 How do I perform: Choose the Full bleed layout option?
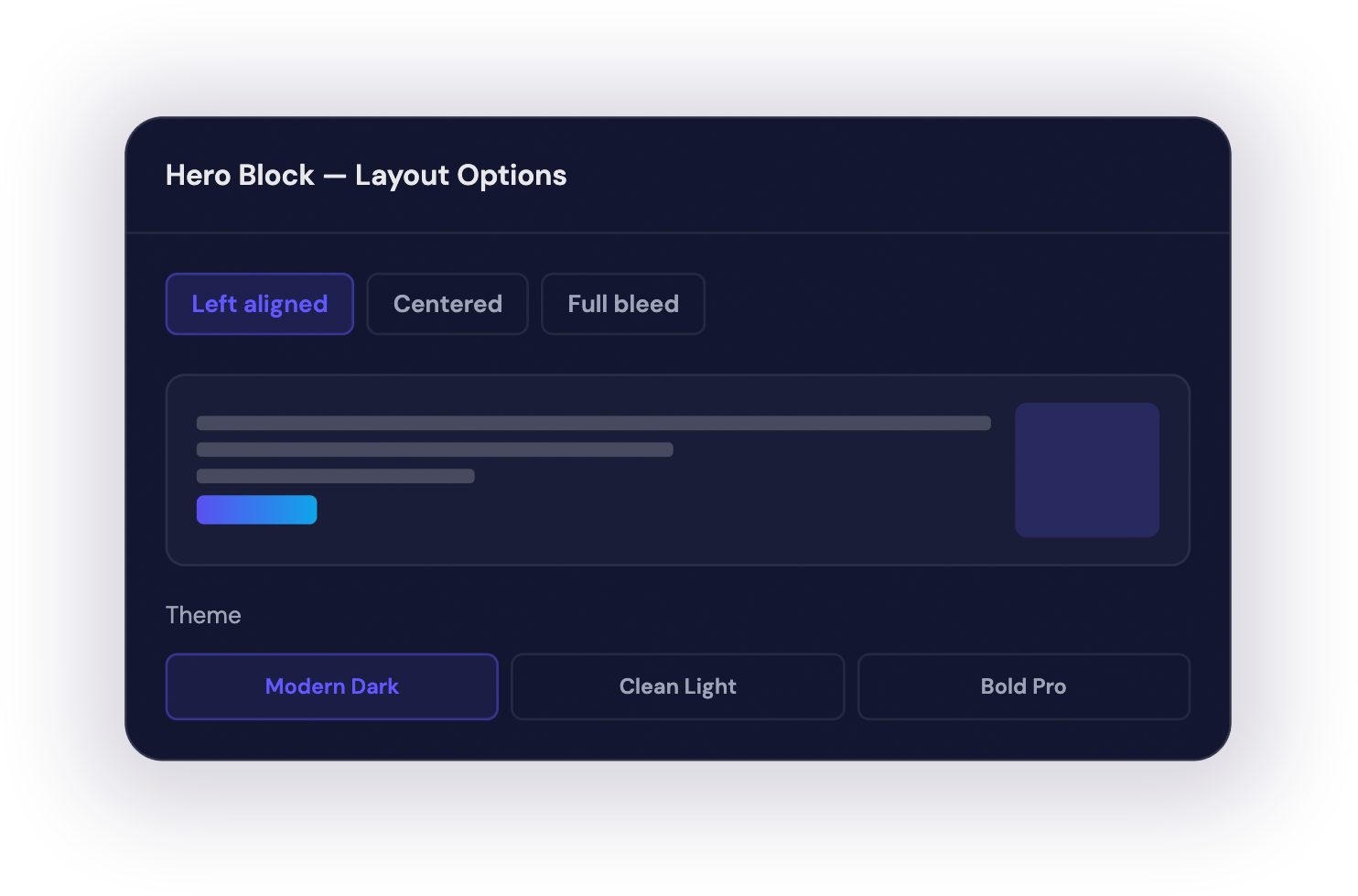coord(623,304)
